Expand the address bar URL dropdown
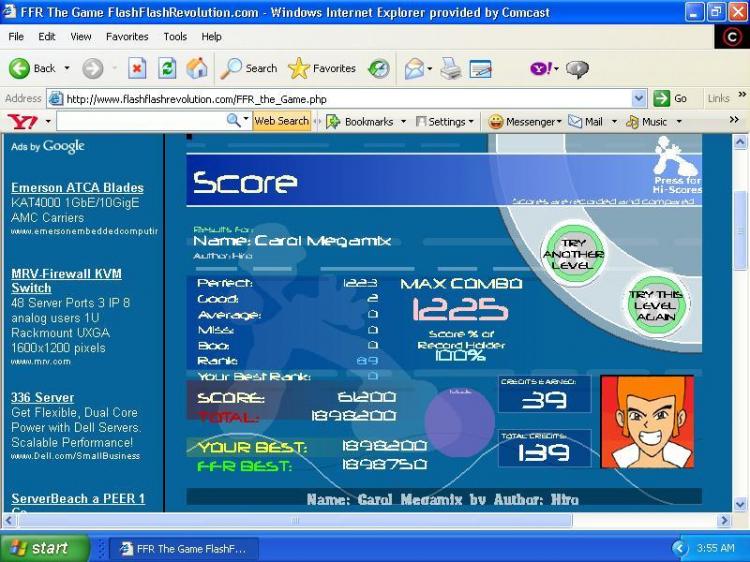The height and width of the screenshot is (562, 750). tap(638, 99)
